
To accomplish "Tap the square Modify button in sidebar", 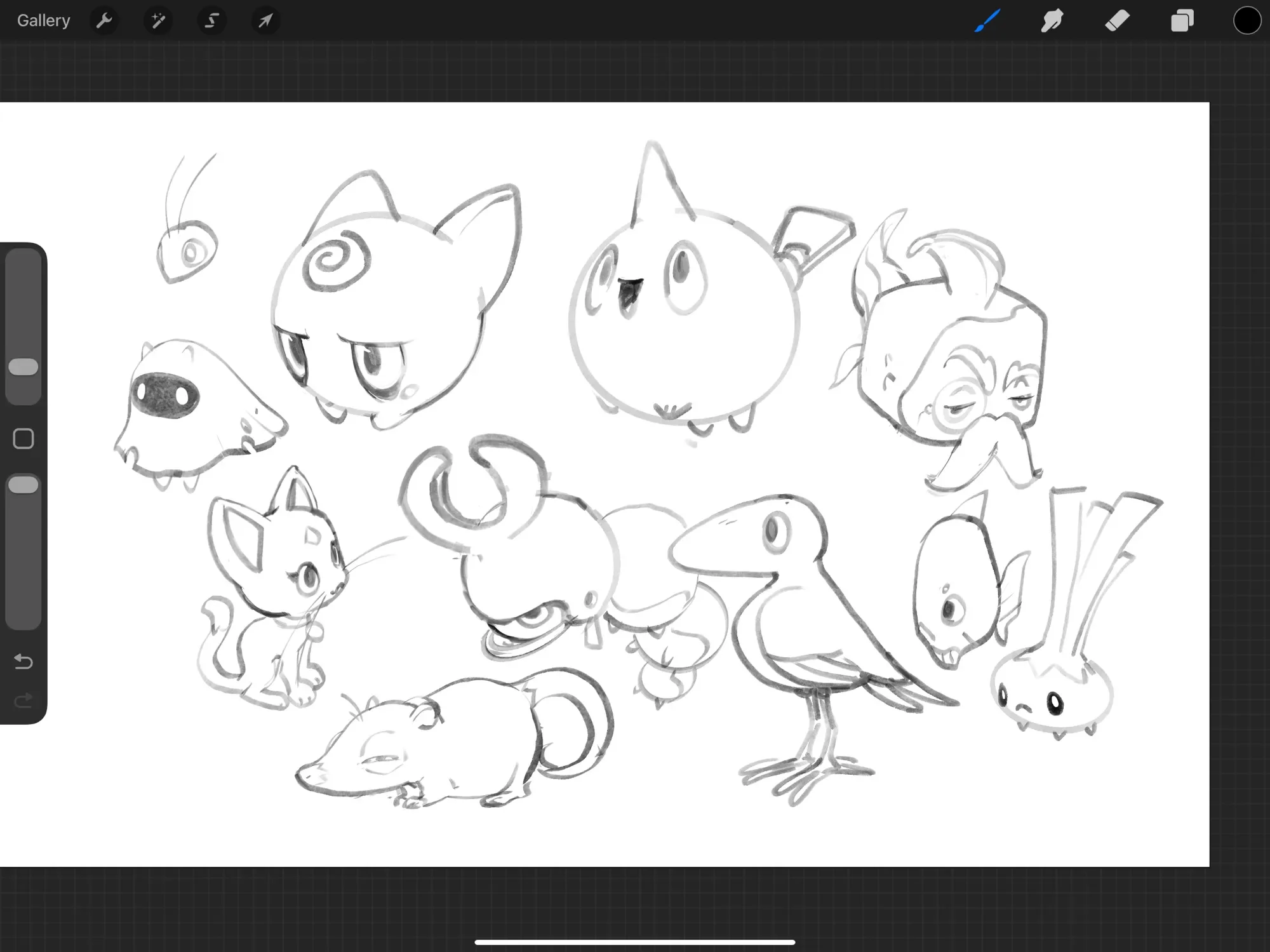I will click(23, 439).
